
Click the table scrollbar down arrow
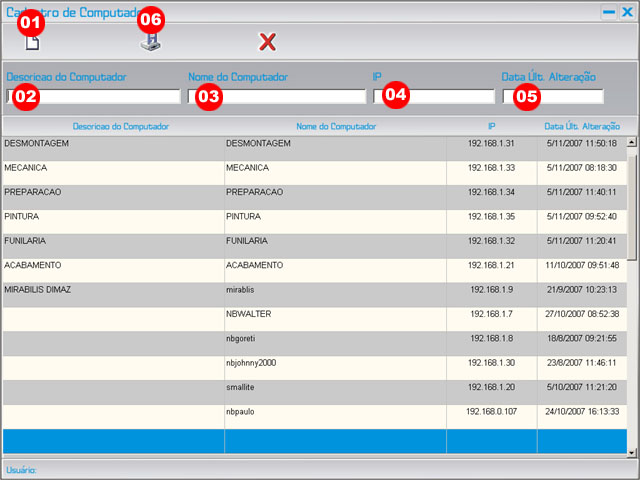click(x=631, y=452)
